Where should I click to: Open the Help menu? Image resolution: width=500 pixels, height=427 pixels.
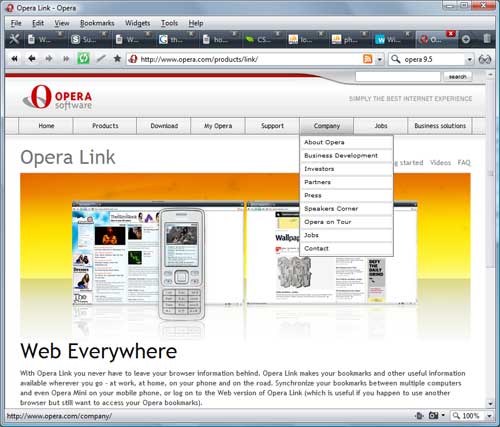click(196, 23)
